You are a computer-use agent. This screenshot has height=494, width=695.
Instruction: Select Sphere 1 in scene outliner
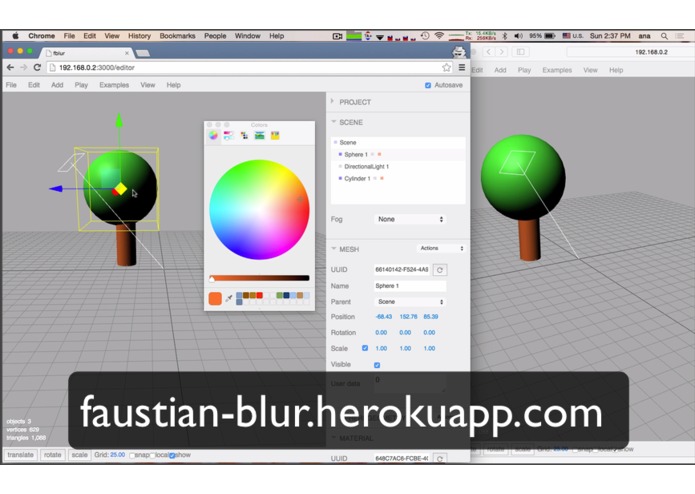pyautogui.click(x=398, y=154)
